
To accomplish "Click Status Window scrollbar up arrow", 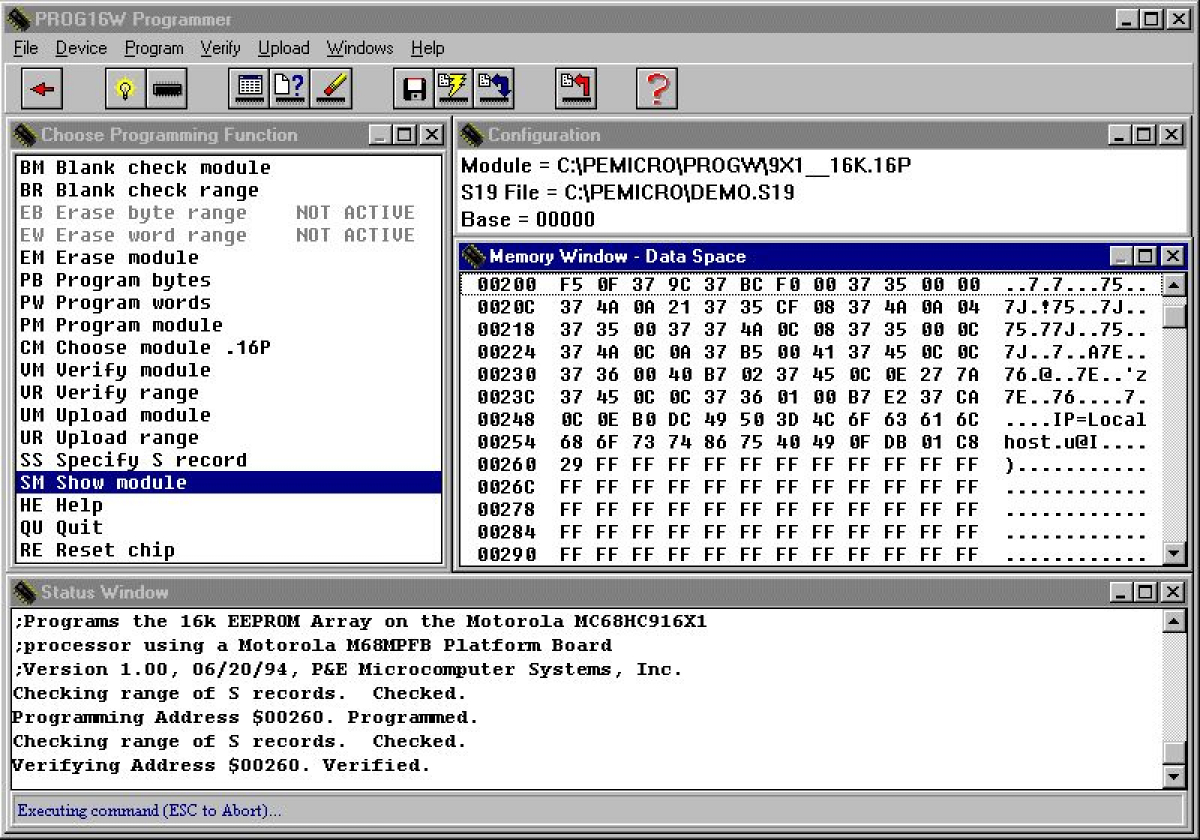I will [x=1174, y=622].
